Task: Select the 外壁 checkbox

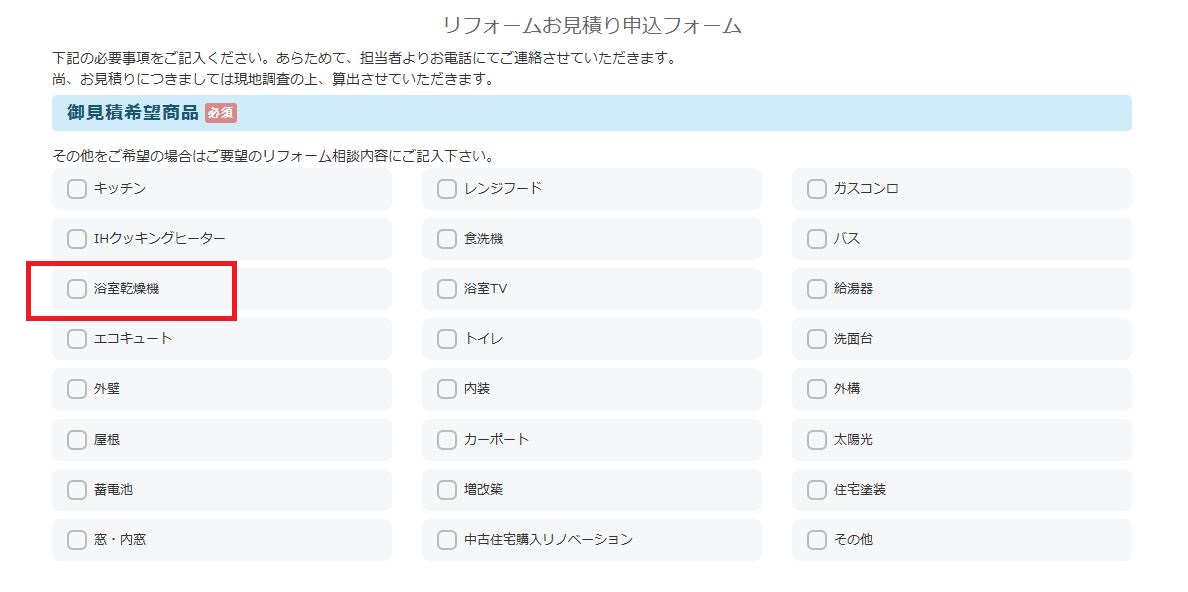Action: (x=77, y=389)
